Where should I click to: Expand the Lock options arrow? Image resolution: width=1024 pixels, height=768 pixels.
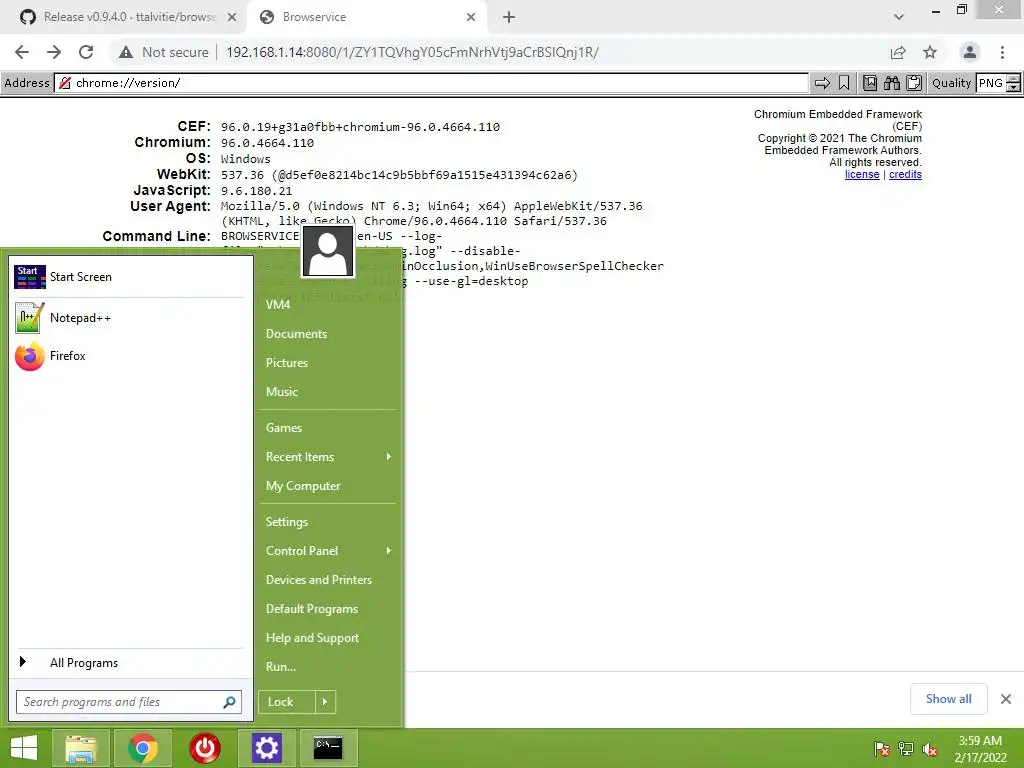coord(325,702)
